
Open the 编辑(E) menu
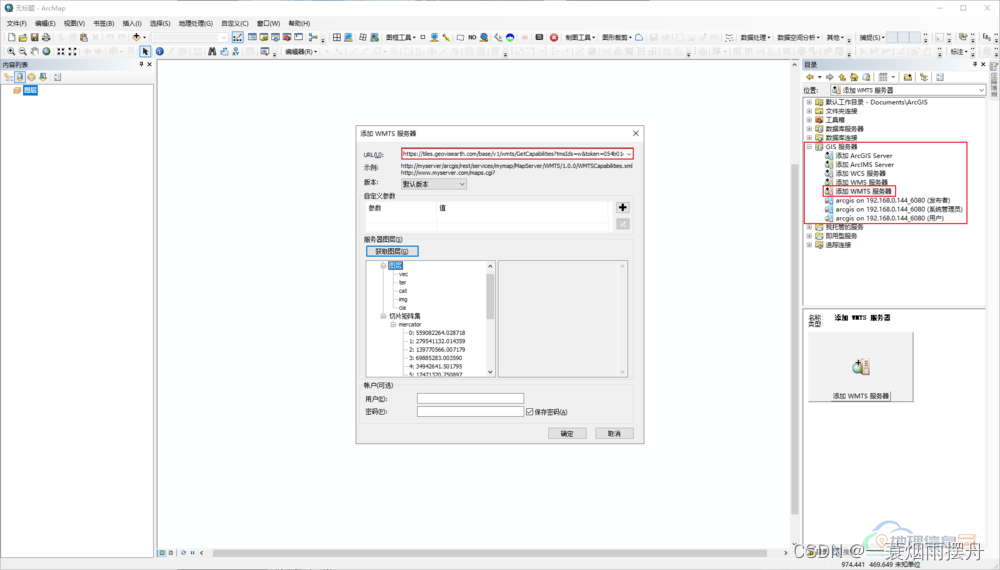coord(45,24)
